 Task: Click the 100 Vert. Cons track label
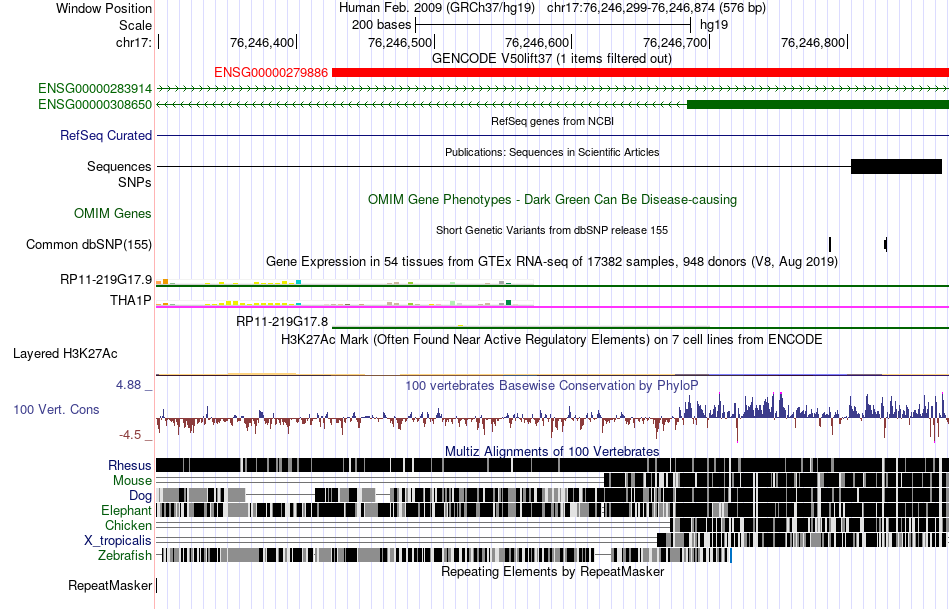click(x=56, y=410)
